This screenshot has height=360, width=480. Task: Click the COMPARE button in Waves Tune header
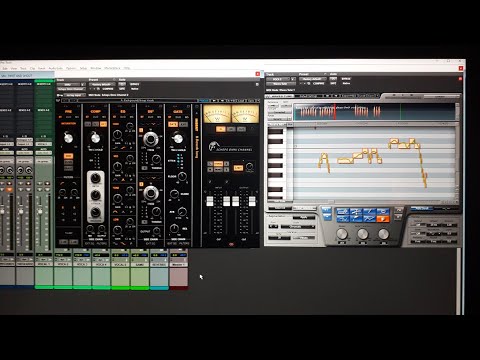[318, 83]
